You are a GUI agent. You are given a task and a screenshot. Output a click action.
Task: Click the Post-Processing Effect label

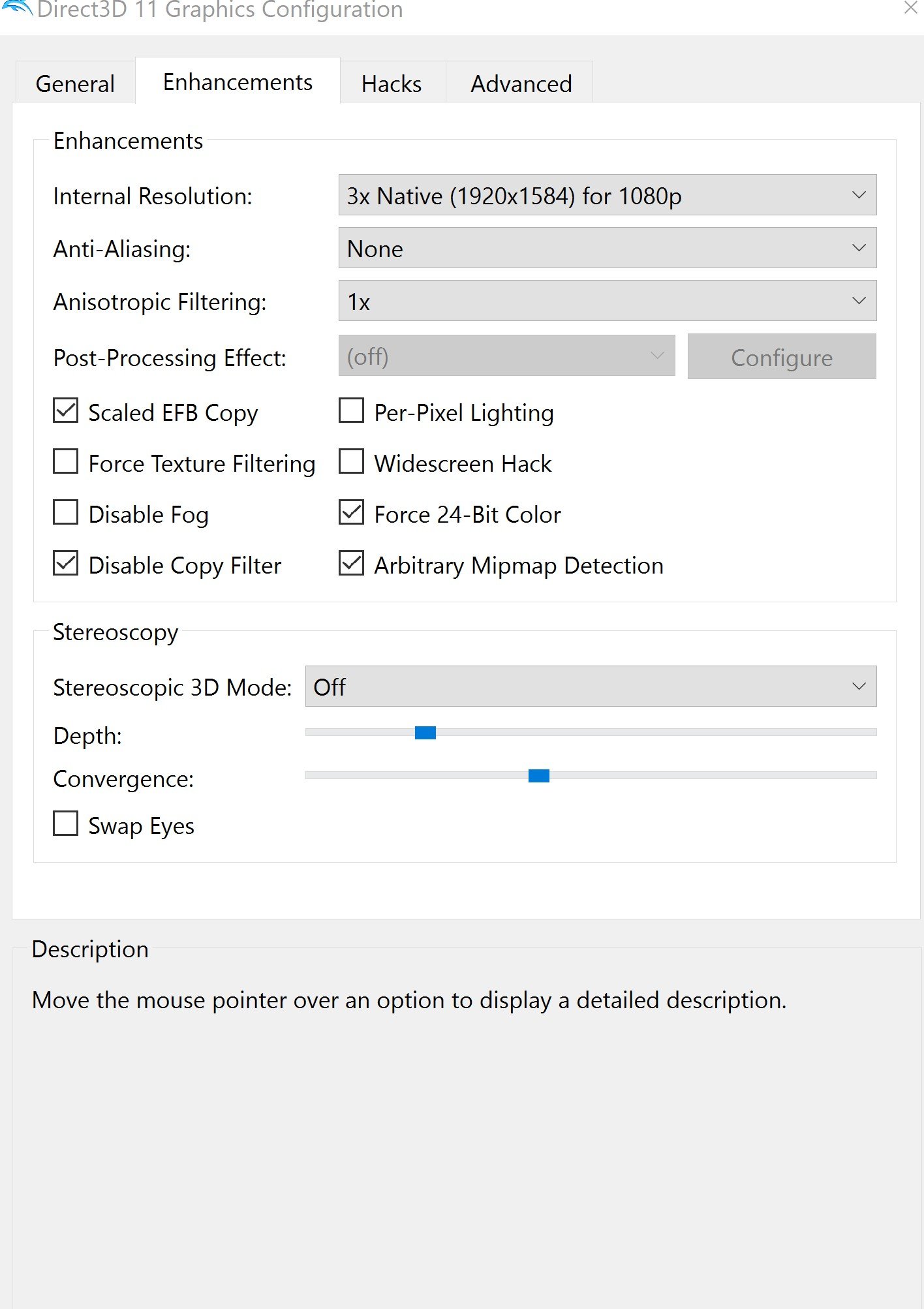170,358
